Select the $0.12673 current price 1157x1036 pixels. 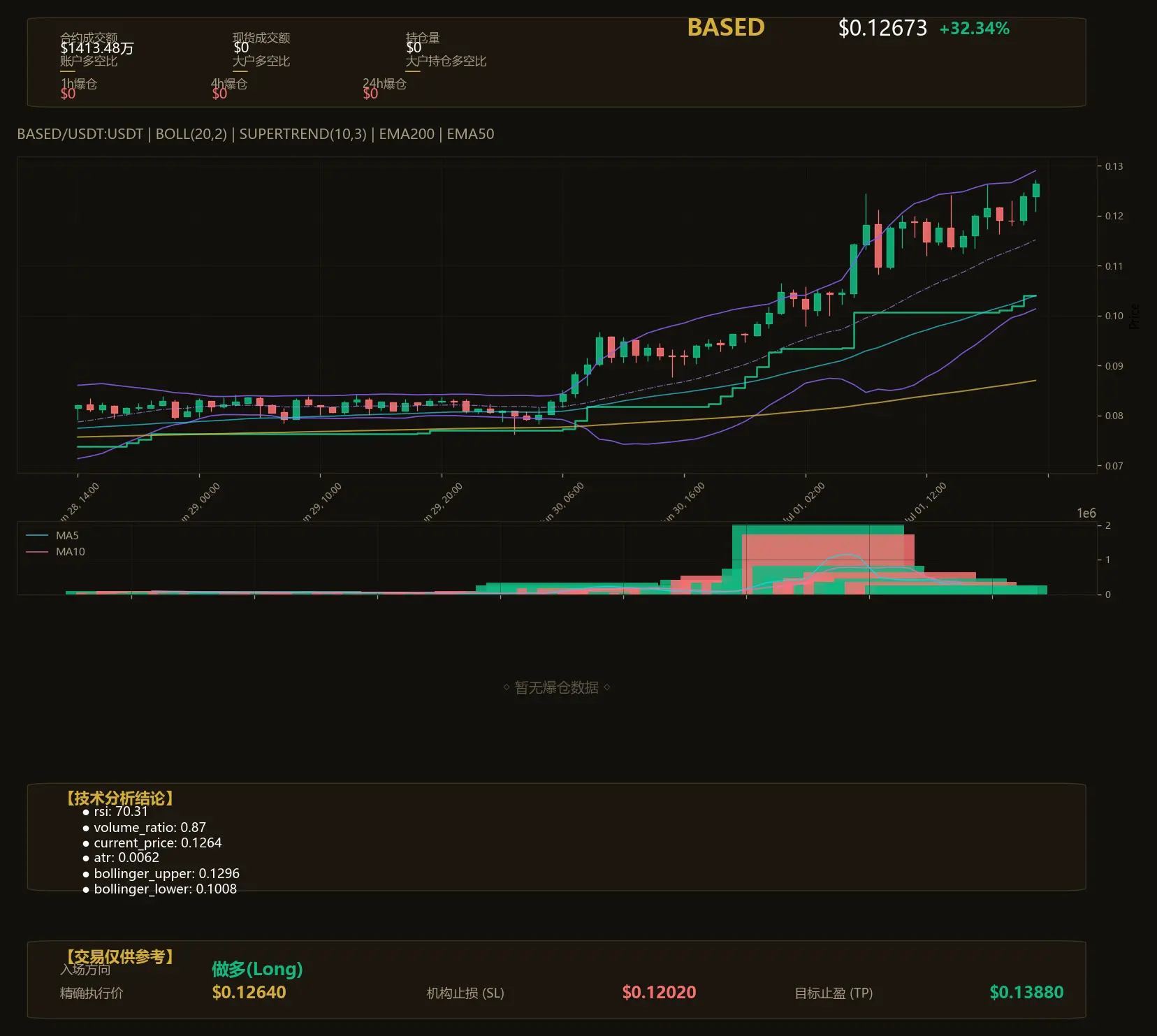click(x=882, y=28)
